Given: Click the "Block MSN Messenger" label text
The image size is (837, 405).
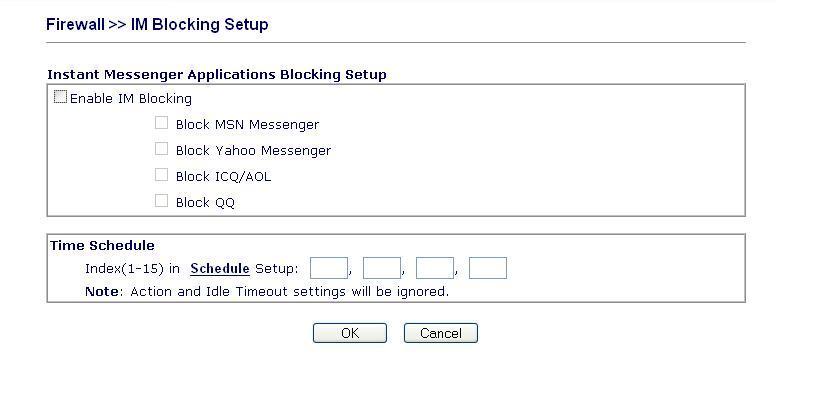Looking at the screenshot, I should (x=247, y=125).
